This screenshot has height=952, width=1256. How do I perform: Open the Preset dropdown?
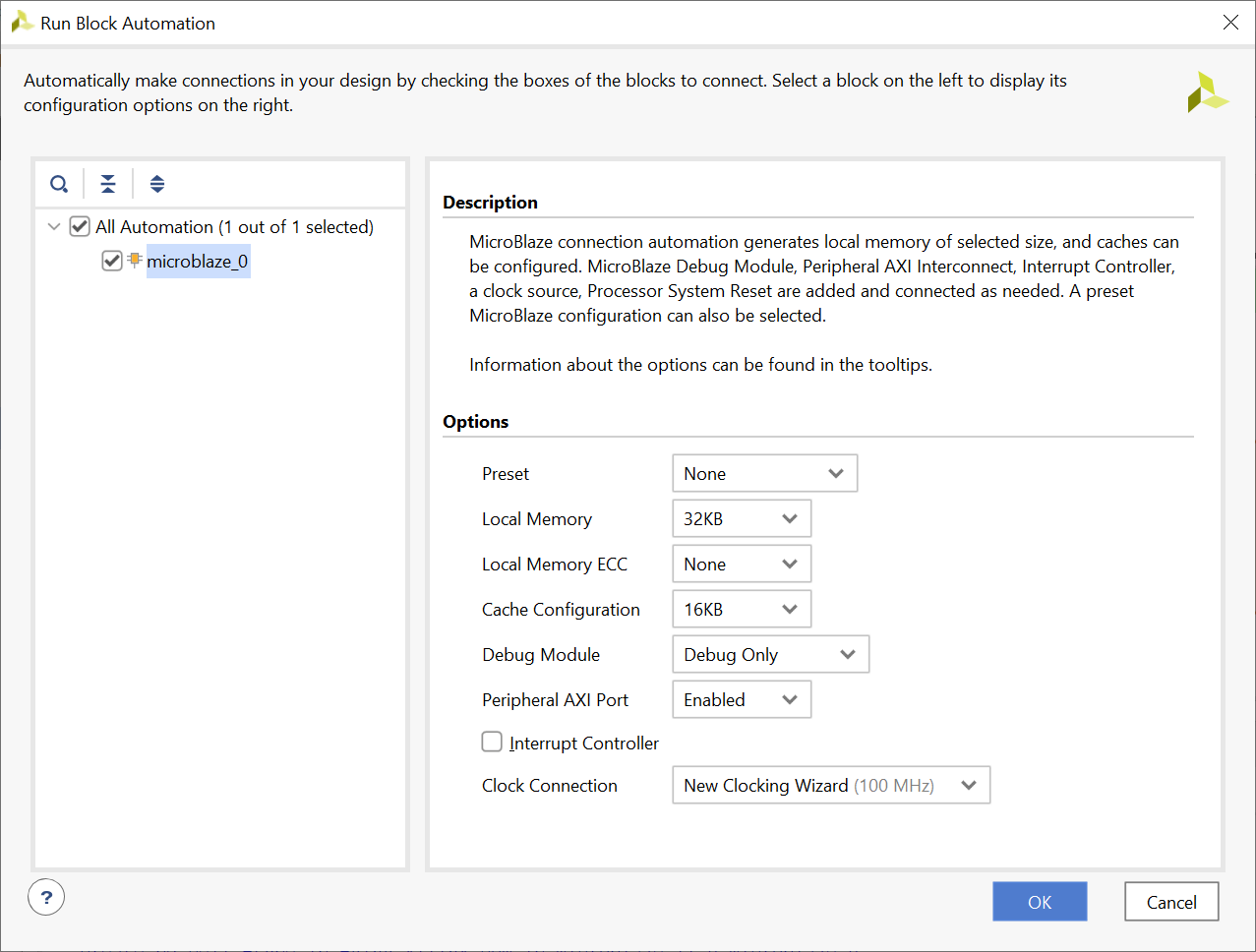click(765, 473)
